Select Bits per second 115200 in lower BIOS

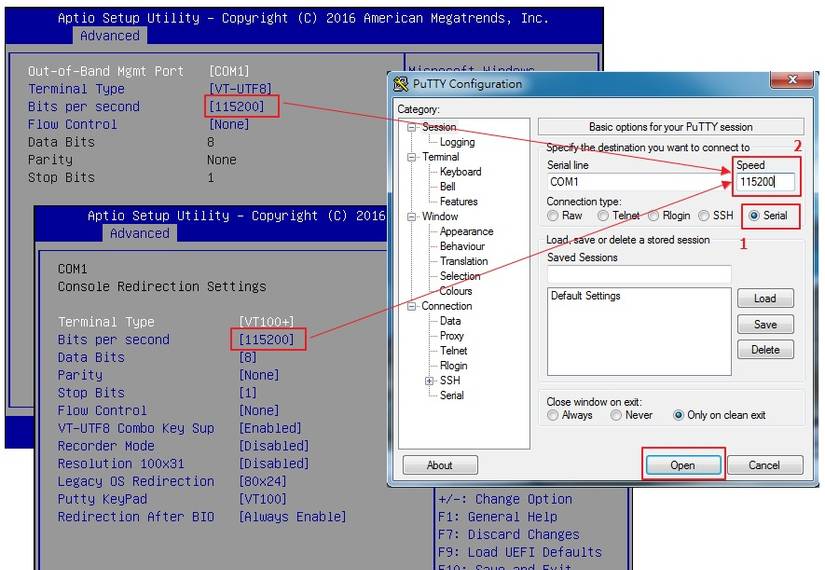click(x=266, y=340)
